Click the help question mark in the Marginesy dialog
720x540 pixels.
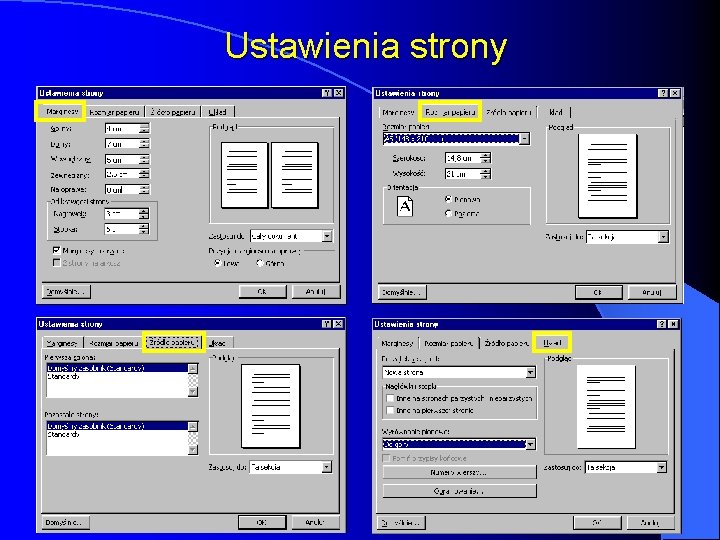[326, 93]
